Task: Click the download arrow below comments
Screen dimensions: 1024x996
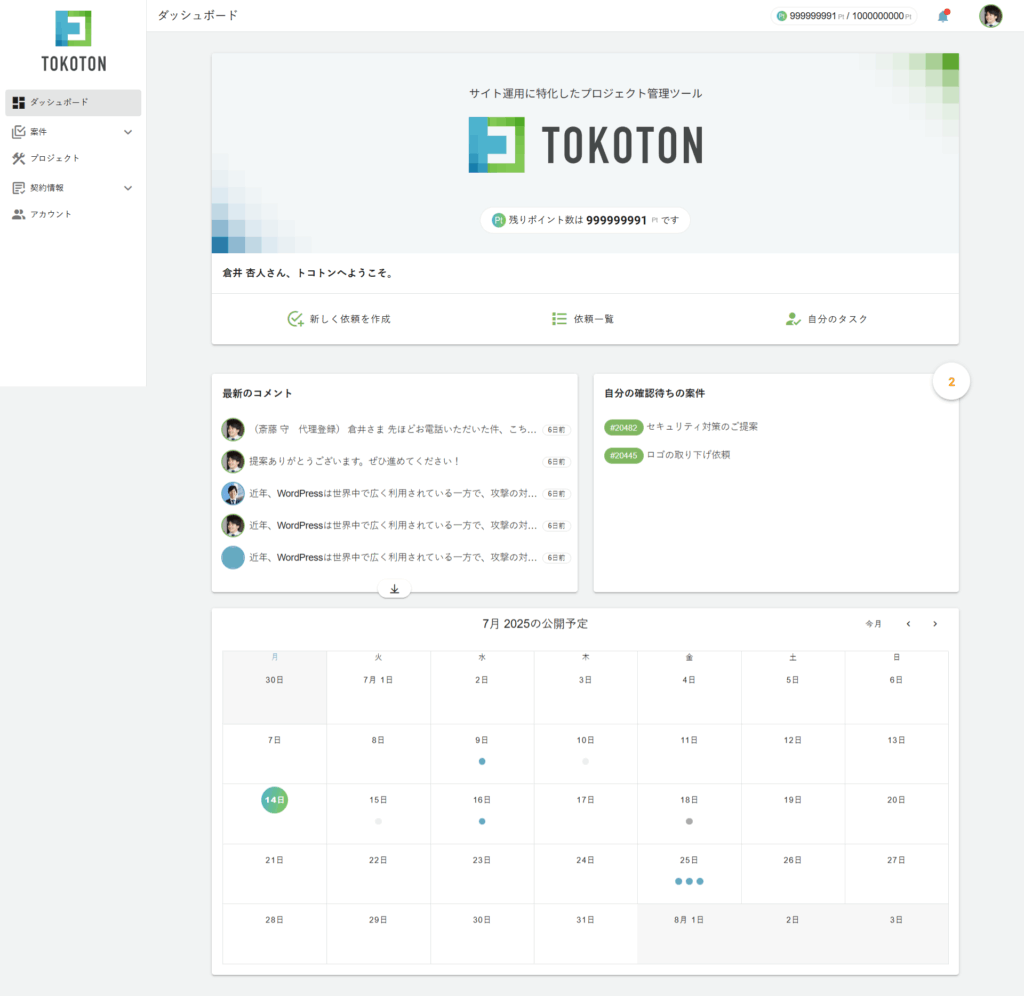Action: [394, 590]
